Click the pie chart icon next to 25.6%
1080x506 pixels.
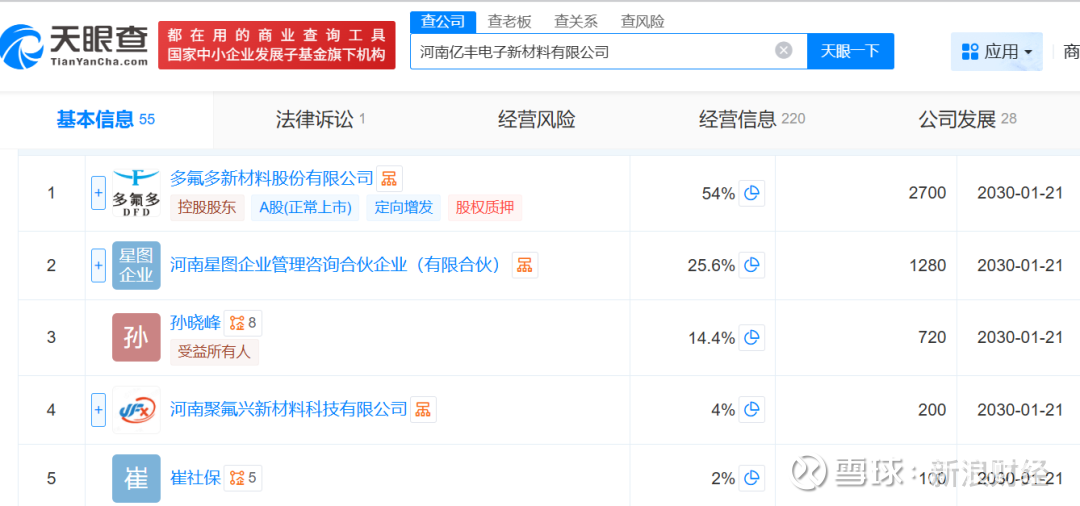752,265
